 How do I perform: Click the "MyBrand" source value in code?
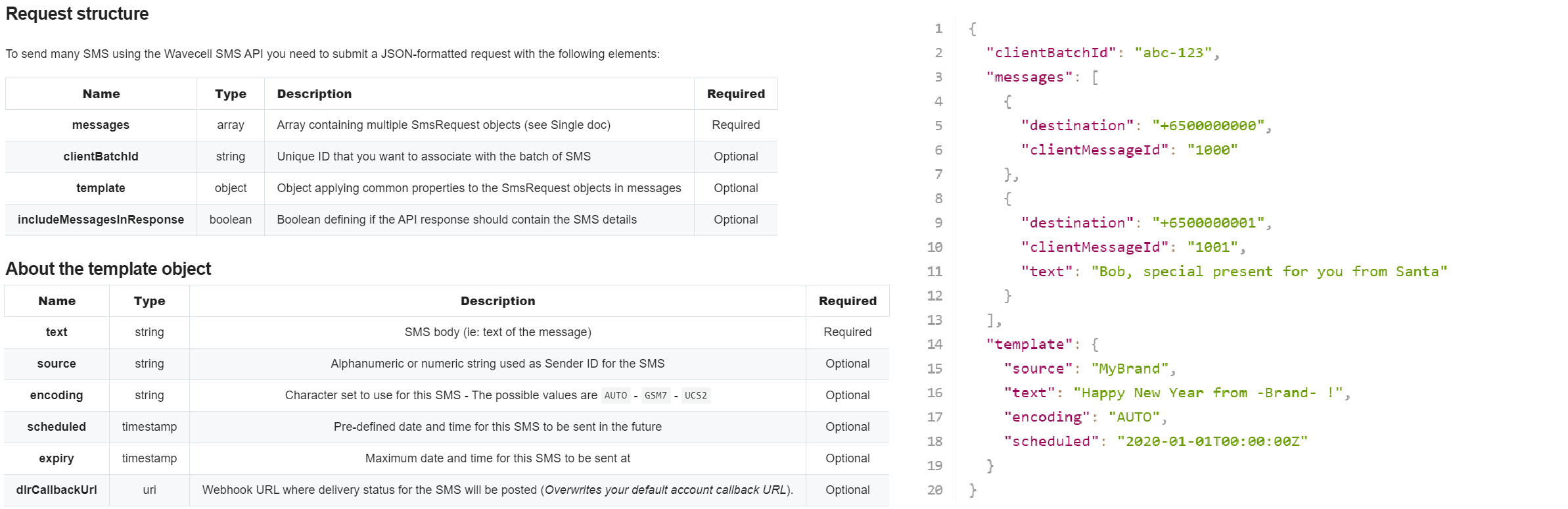point(1130,369)
